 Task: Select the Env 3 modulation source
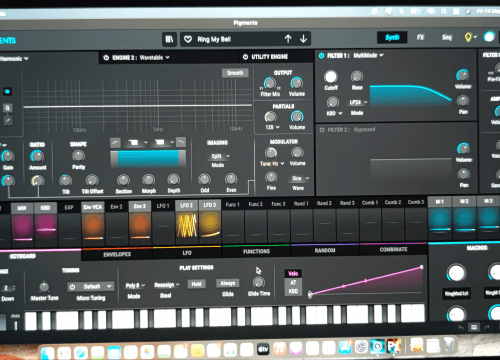pyautogui.click(x=140, y=206)
